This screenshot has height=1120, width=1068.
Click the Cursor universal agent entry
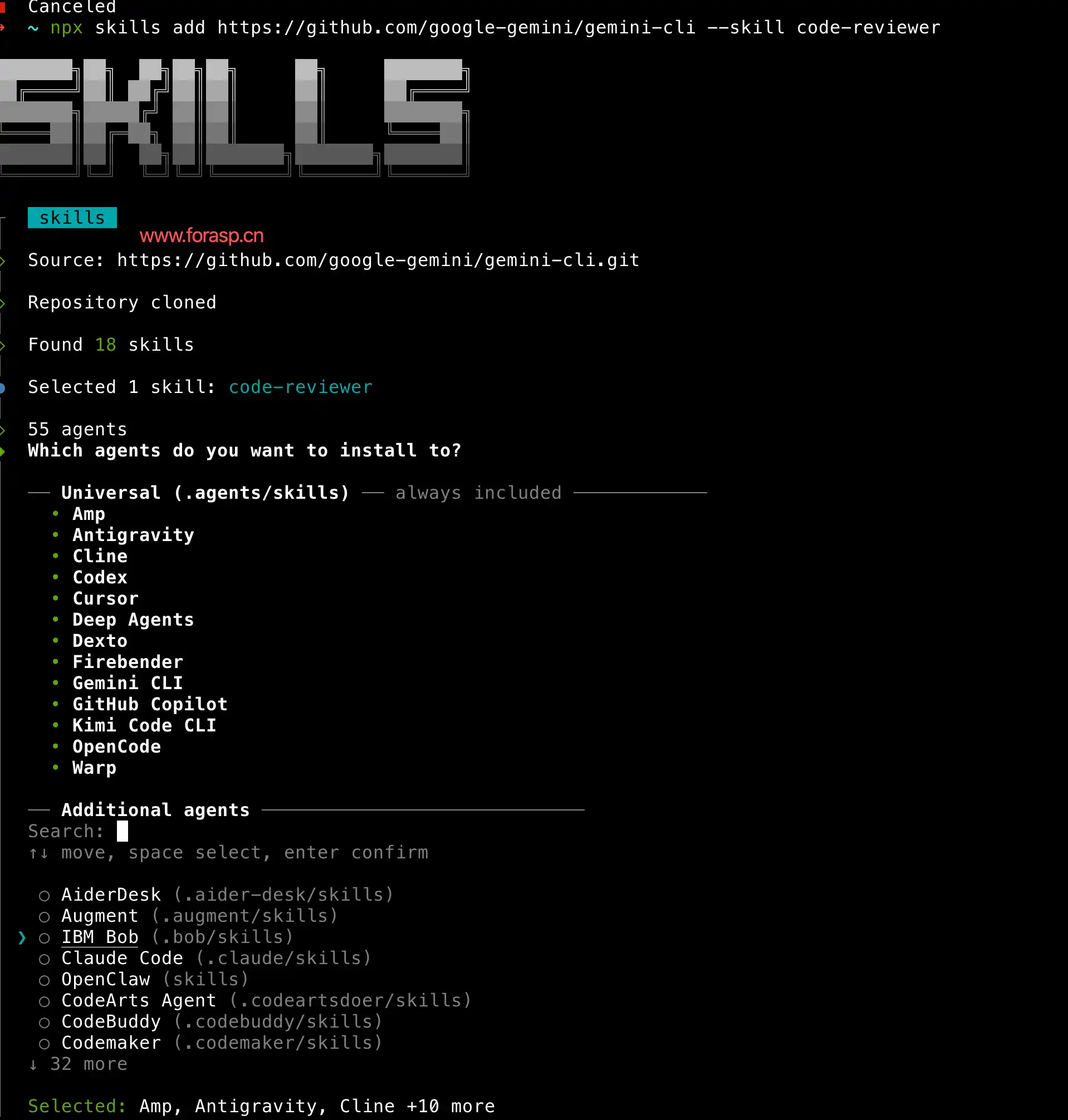(105, 598)
